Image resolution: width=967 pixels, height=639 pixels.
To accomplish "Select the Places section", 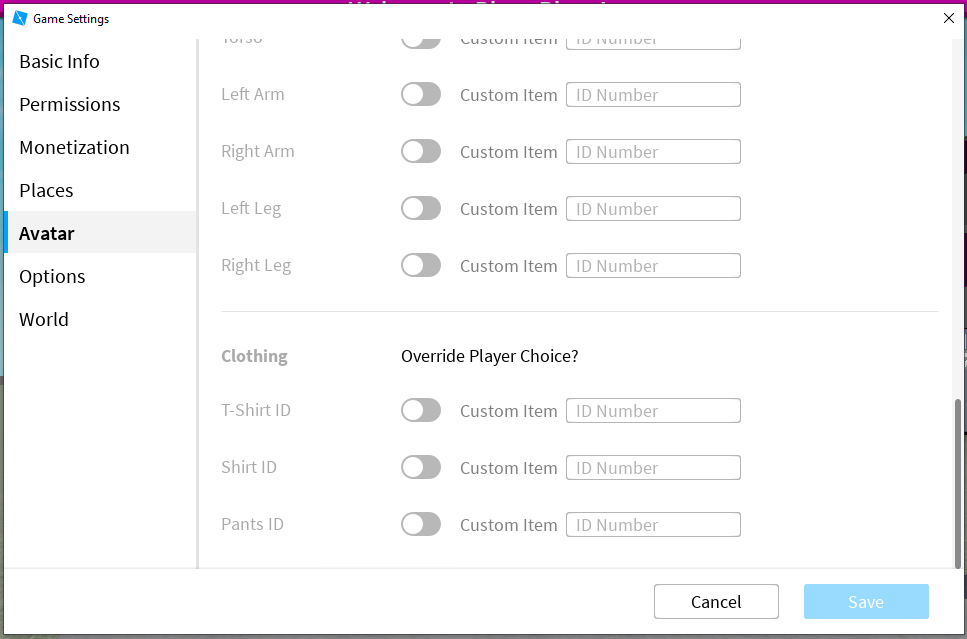I will click(x=46, y=190).
